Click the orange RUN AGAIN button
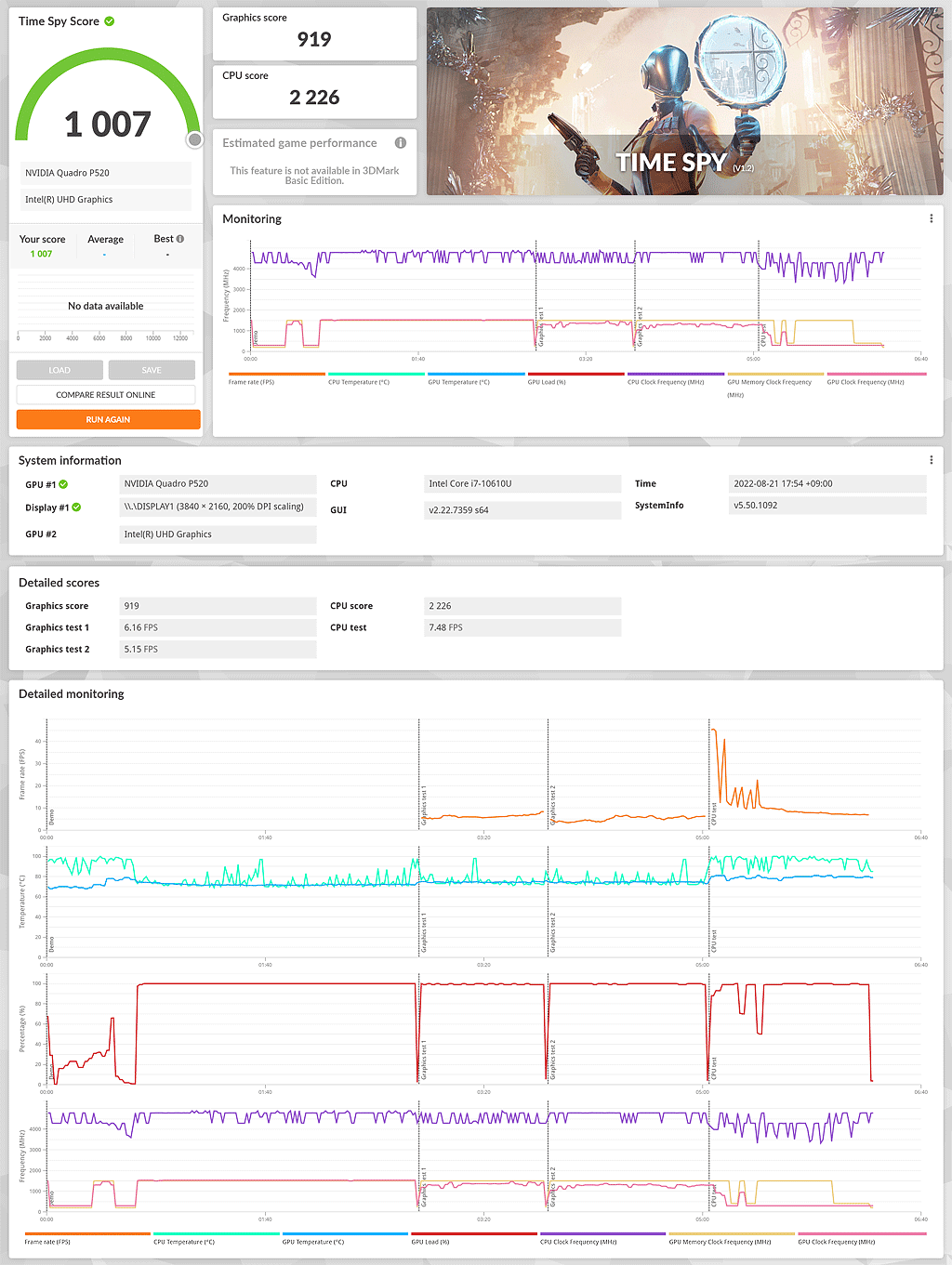The image size is (952, 1265). pyautogui.click(x=108, y=419)
